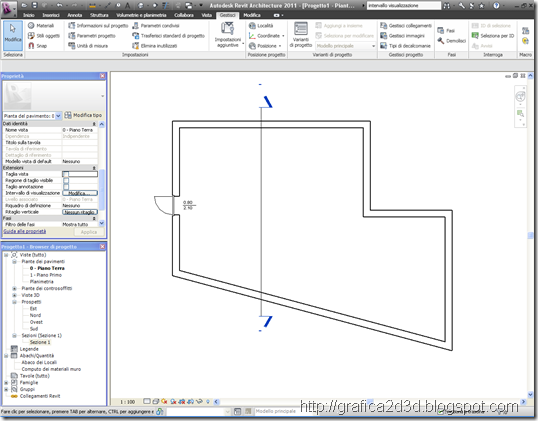Click the Applica button

(x=89, y=232)
